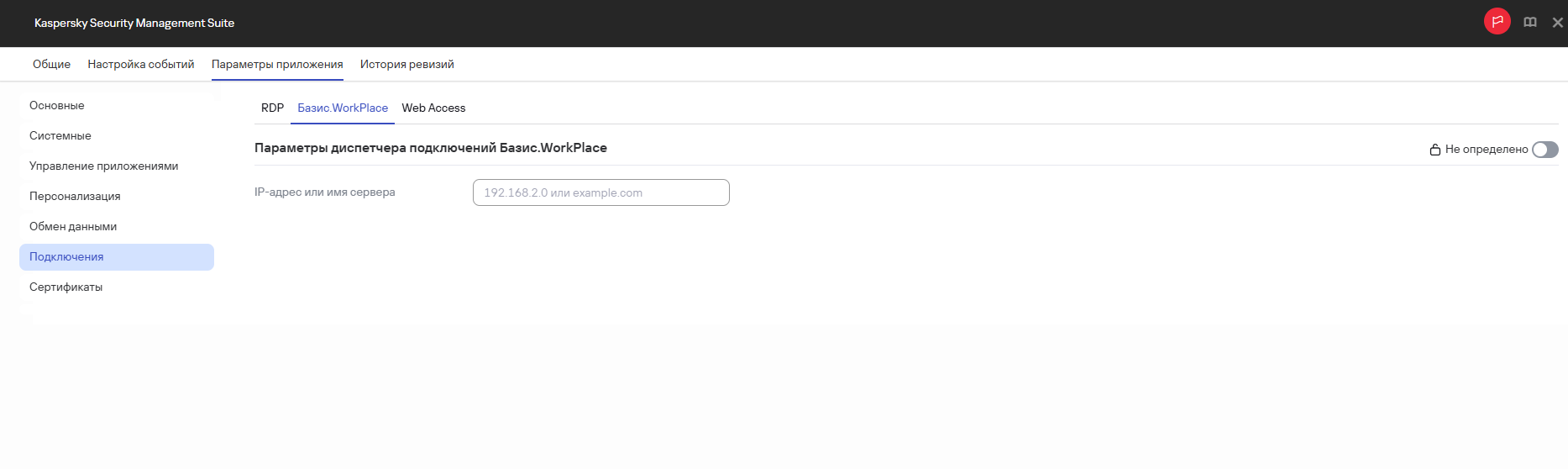
Task: Go to Основные section in sidebar
Action: pos(57,105)
